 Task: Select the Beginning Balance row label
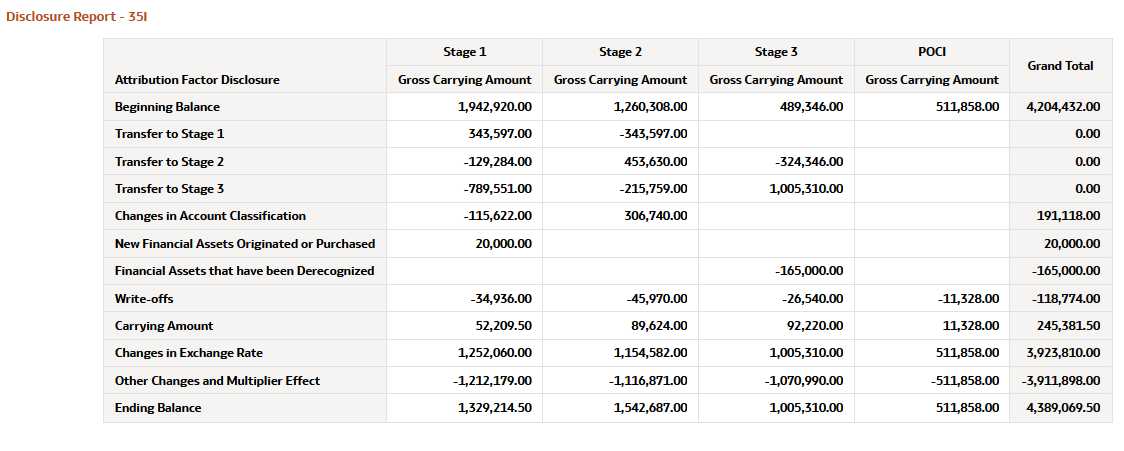pos(167,107)
